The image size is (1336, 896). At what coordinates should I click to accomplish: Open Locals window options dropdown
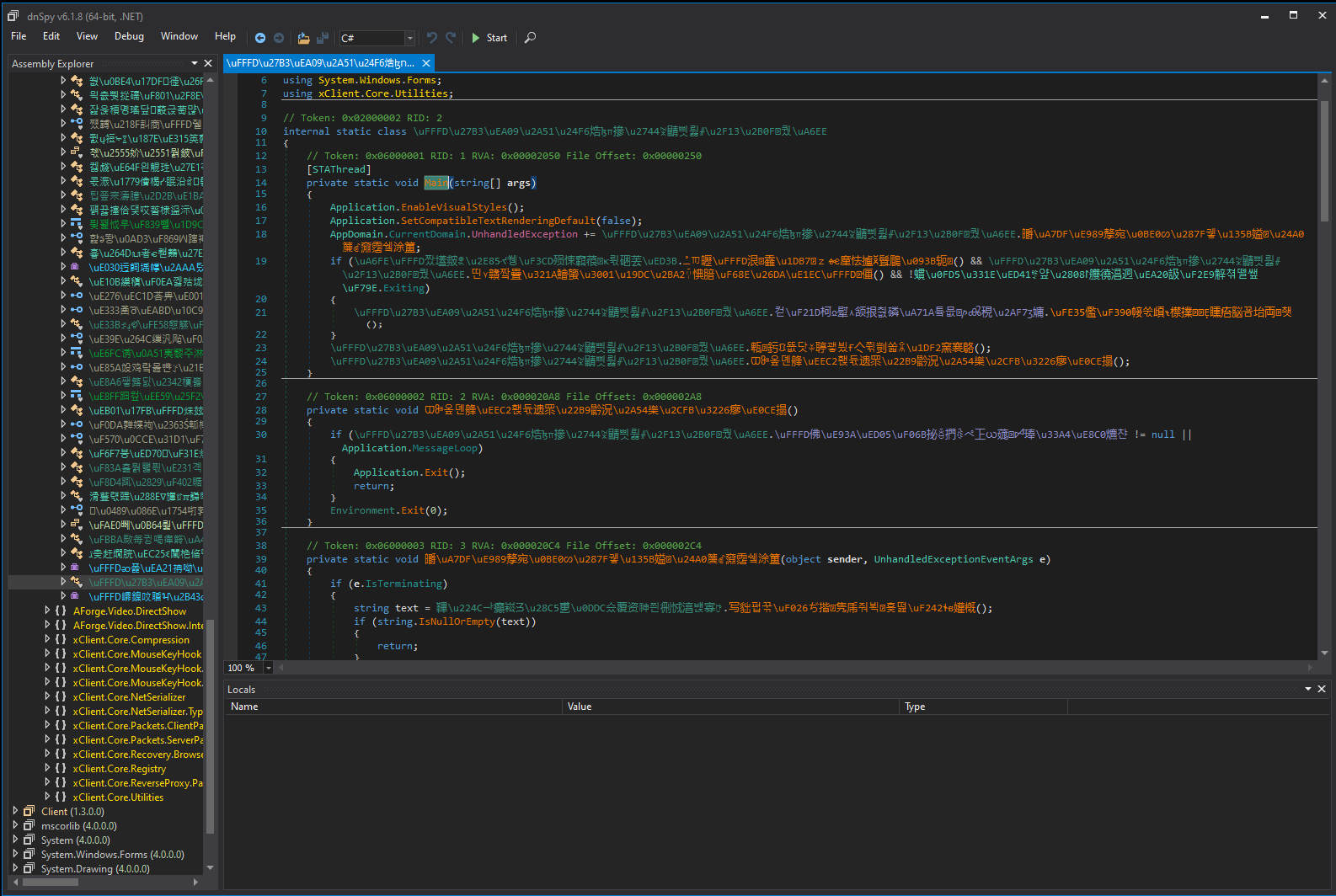pyautogui.click(x=1308, y=689)
